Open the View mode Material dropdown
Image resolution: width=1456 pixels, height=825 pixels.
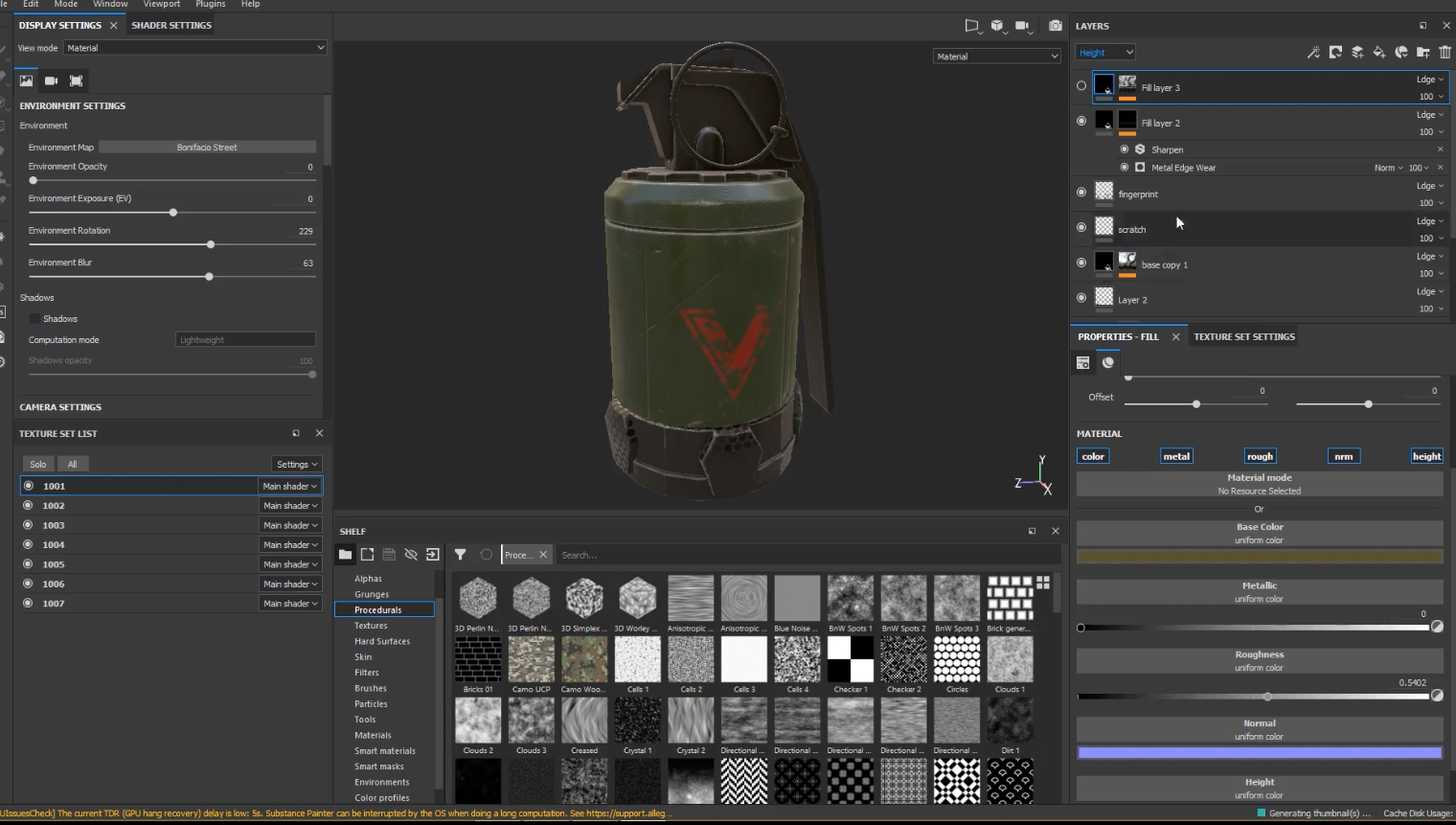pos(195,48)
